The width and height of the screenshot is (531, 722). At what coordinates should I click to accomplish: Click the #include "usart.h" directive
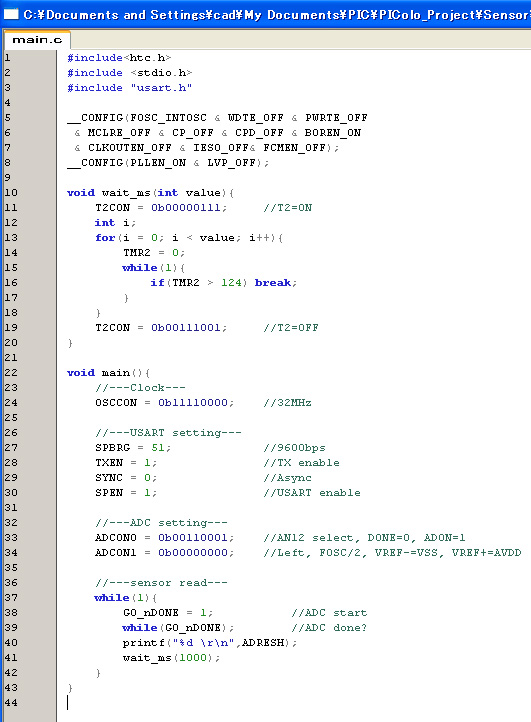129,87
